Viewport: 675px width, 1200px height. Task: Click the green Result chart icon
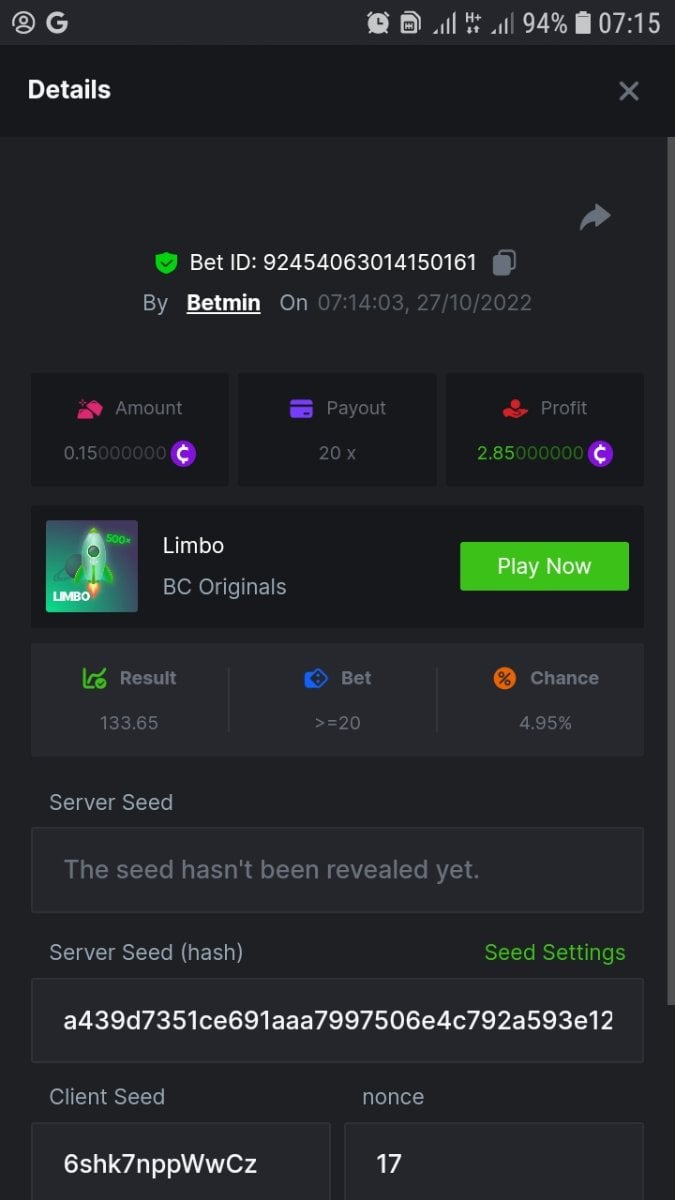point(94,678)
